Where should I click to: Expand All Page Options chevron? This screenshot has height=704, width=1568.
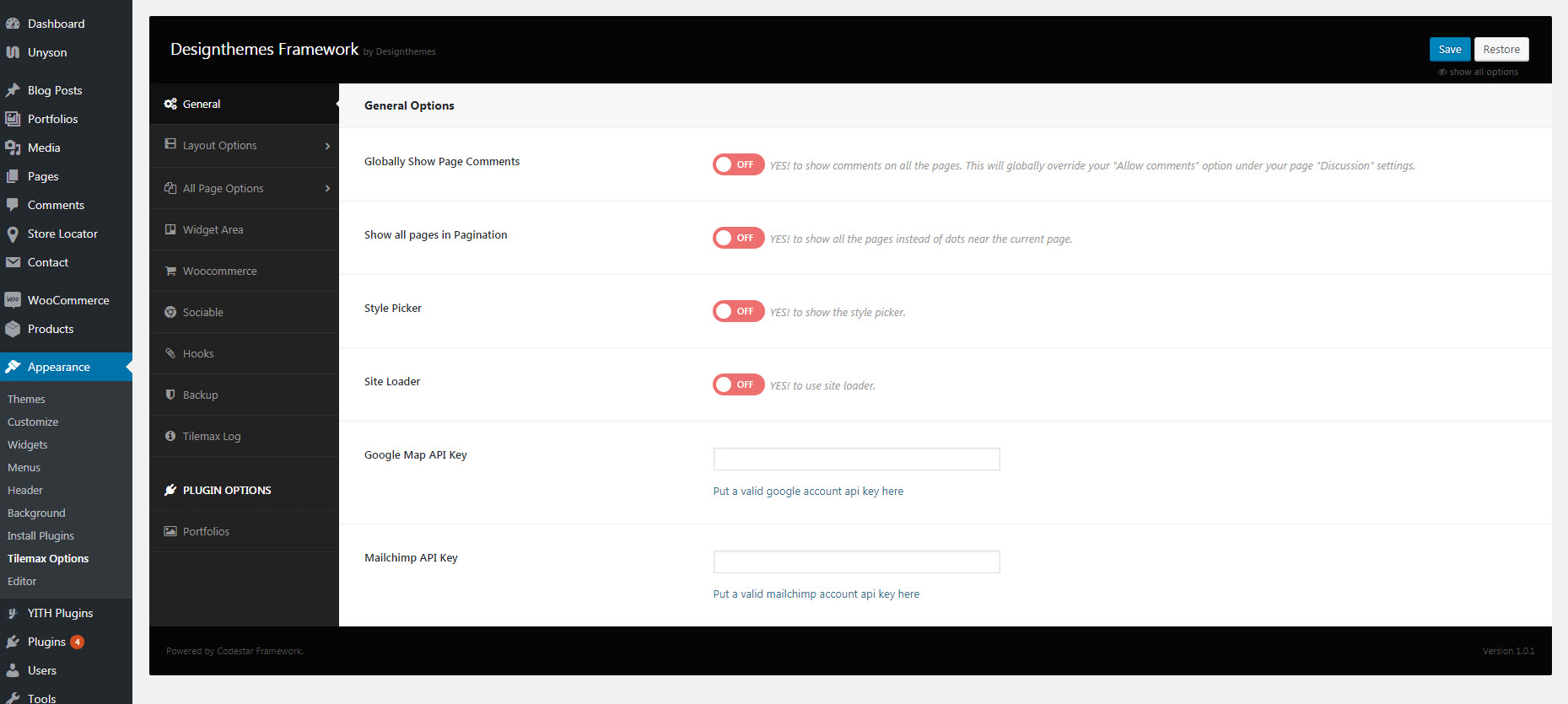pos(327,189)
